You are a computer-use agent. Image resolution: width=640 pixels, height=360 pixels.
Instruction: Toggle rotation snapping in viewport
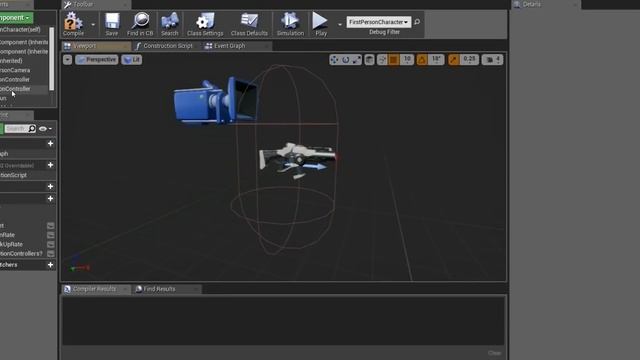click(x=422, y=60)
